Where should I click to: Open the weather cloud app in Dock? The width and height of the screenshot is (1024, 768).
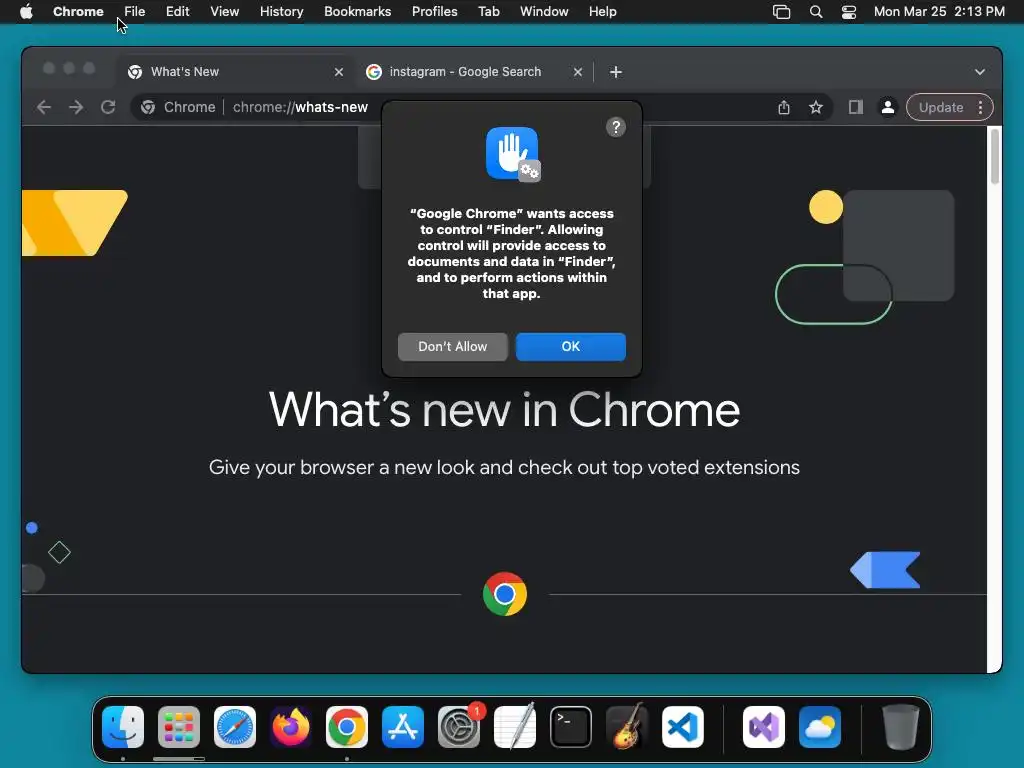click(820, 727)
